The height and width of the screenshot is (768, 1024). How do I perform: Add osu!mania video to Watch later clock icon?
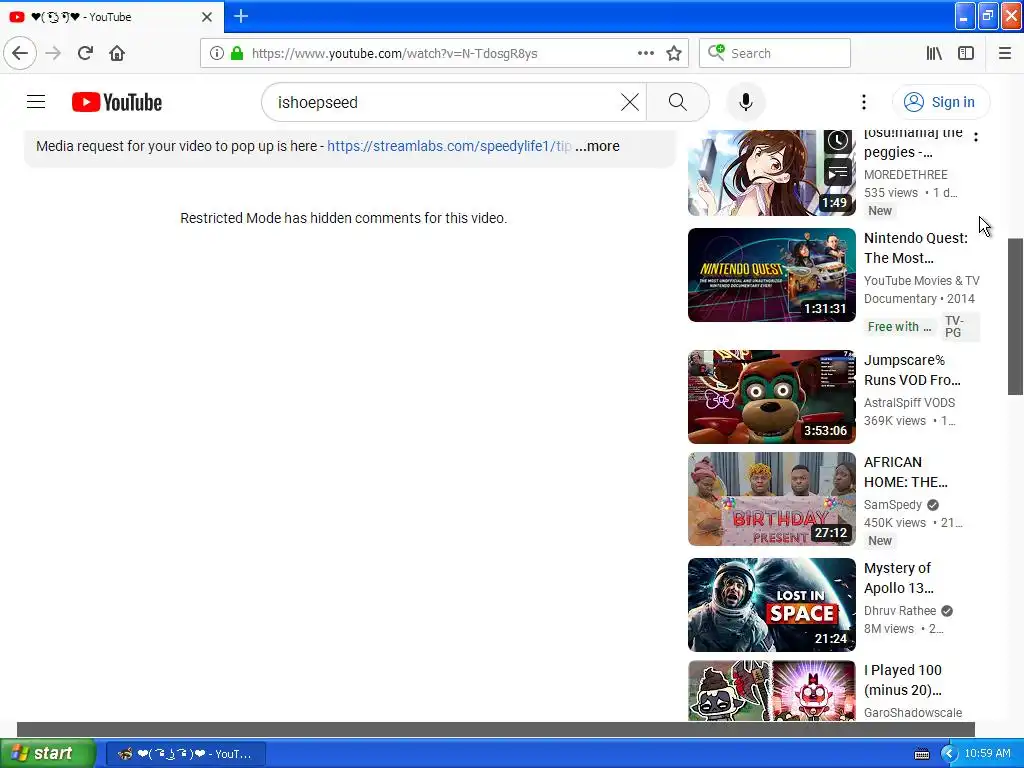[x=838, y=140]
